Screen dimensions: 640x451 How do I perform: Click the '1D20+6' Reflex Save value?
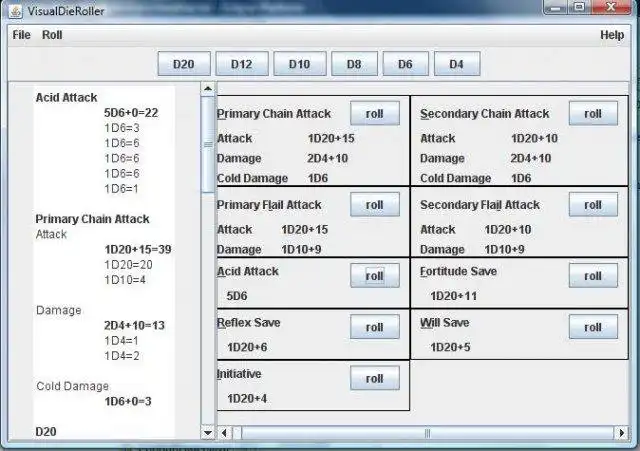point(247,347)
